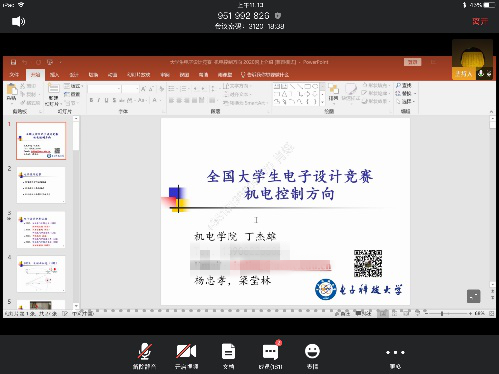Click the Find button in Editing group
Image resolution: width=499 pixels, height=374 pixels.
click(x=404, y=86)
